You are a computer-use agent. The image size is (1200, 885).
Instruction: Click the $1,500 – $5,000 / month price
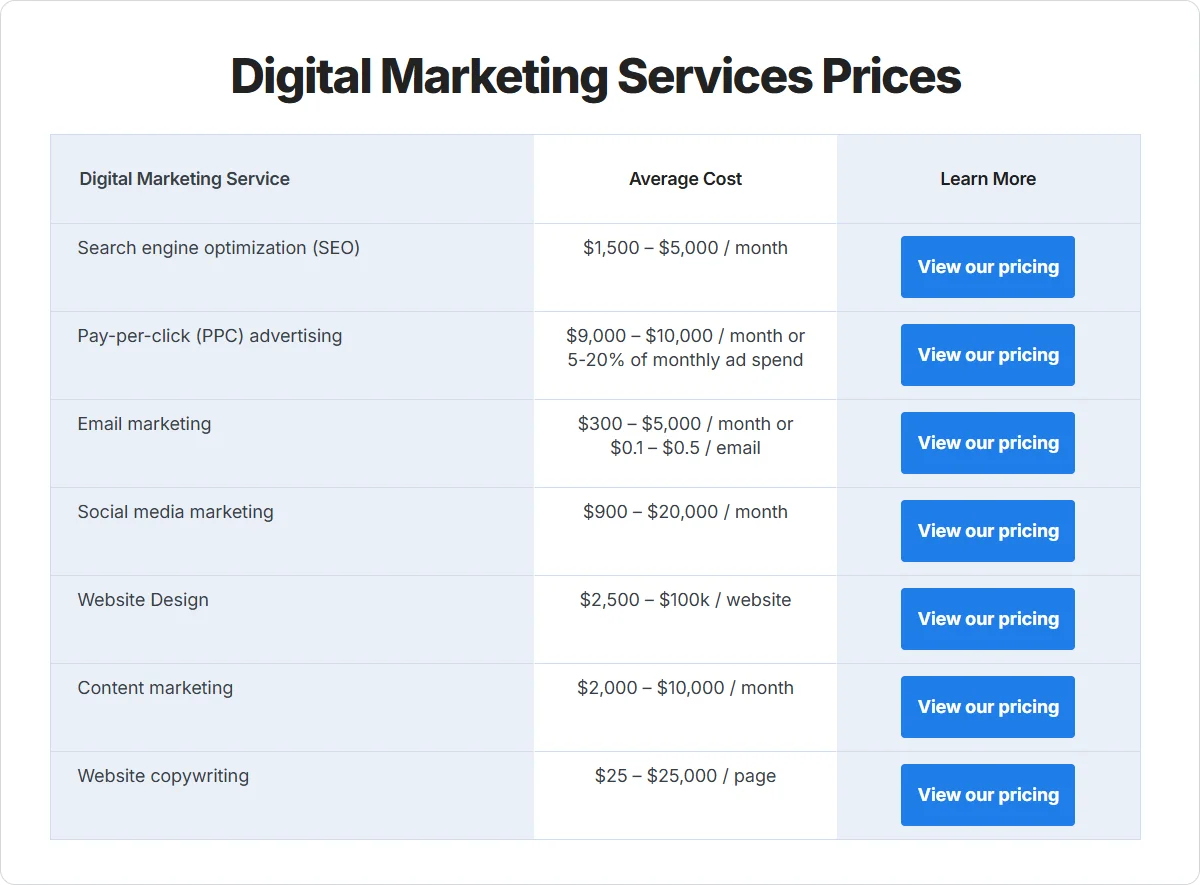tap(686, 248)
